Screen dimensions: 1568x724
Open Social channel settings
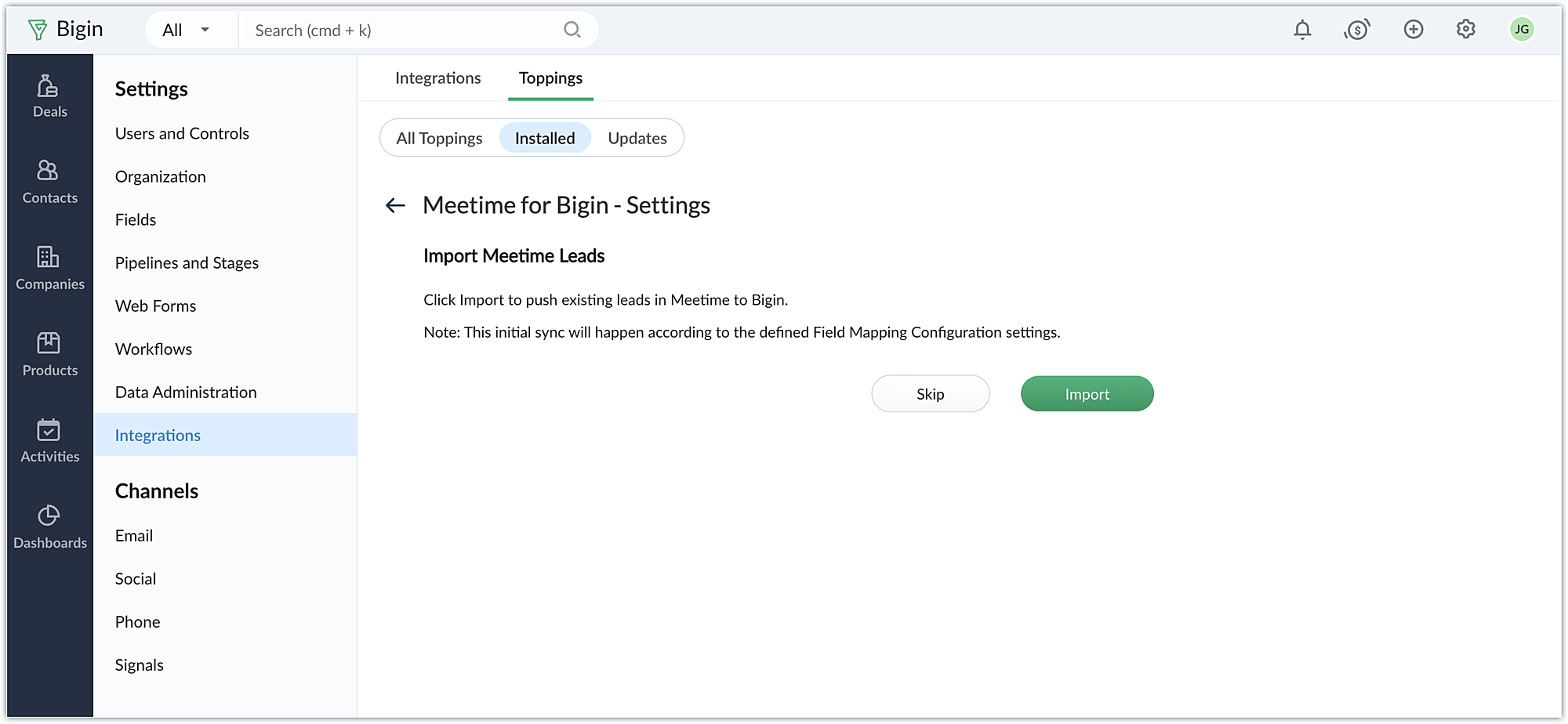(136, 579)
